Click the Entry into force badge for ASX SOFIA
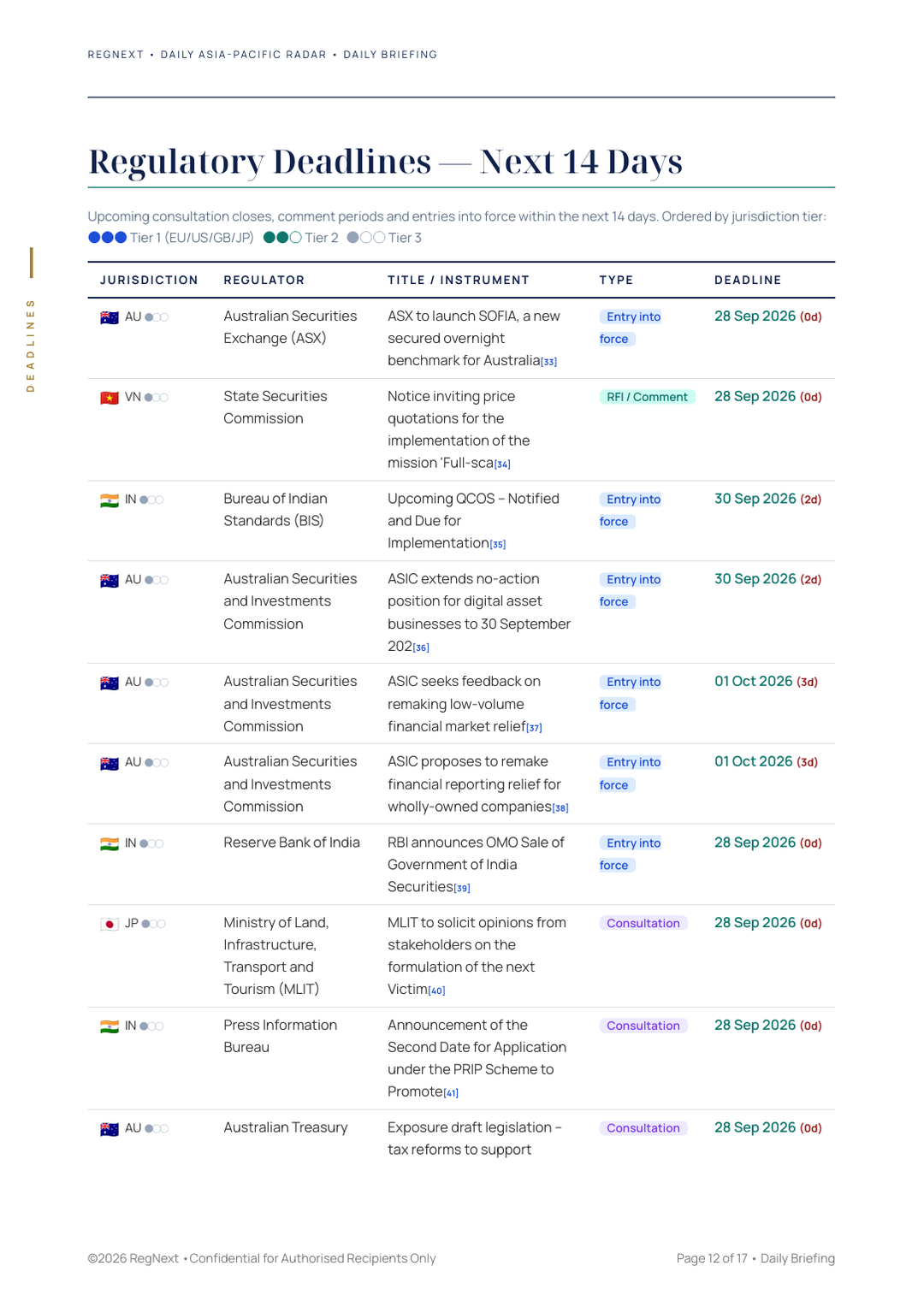 pyautogui.click(x=631, y=328)
